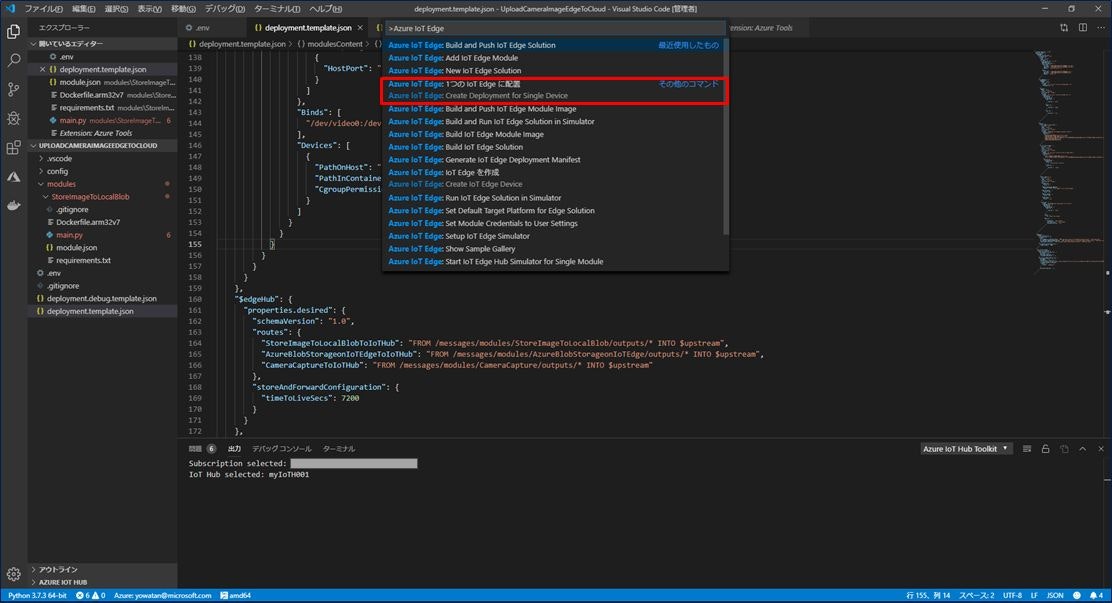Click the Python 3.7.3 interpreter selector

click(x=38, y=595)
